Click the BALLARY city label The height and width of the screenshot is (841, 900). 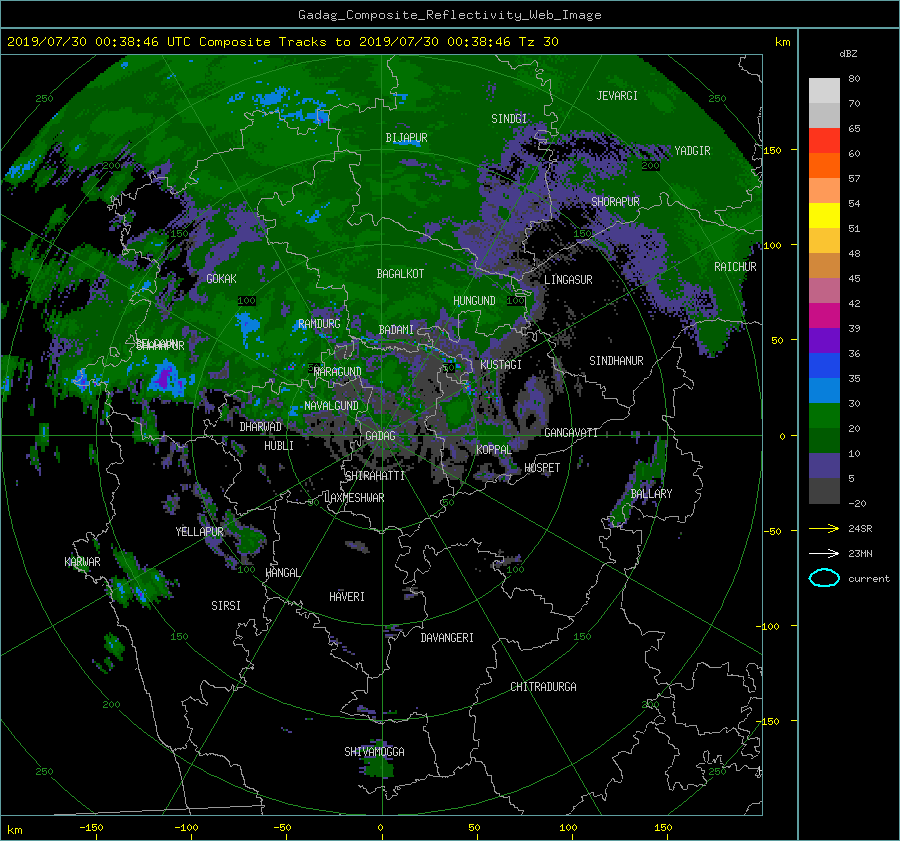tap(651, 494)
